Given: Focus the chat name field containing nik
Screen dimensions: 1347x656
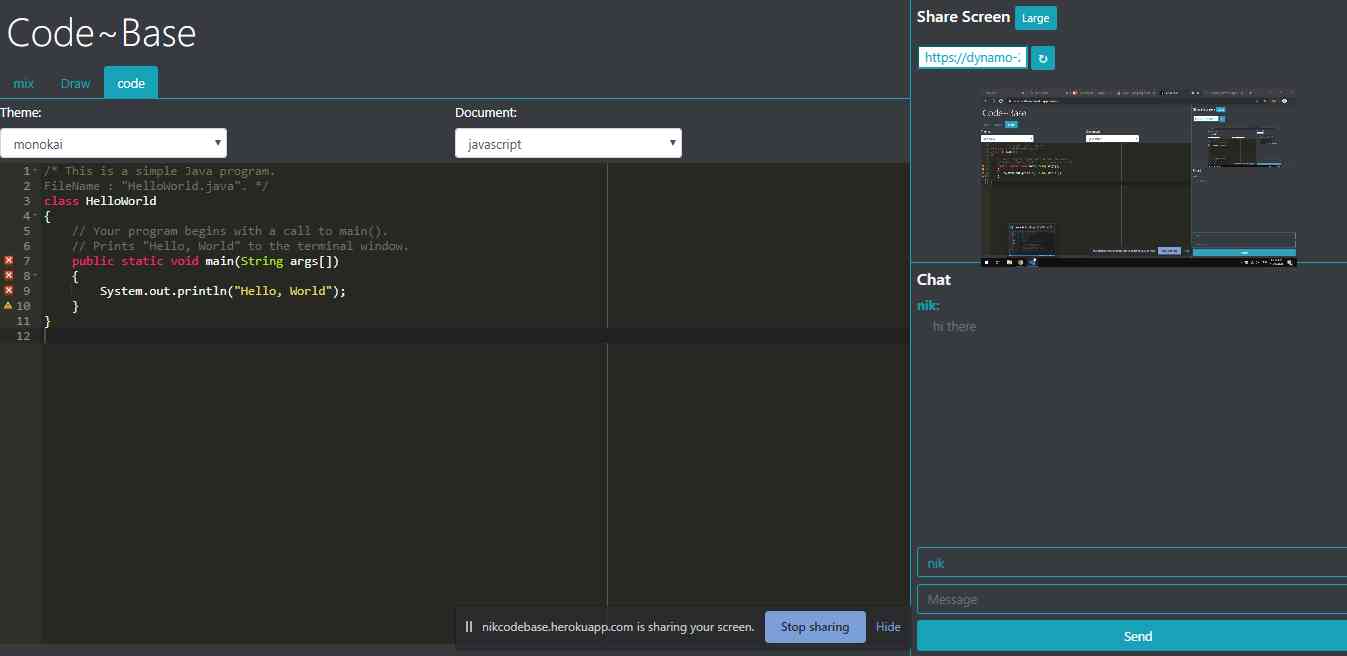Looking at the screenshot, I should point(1131,563).
